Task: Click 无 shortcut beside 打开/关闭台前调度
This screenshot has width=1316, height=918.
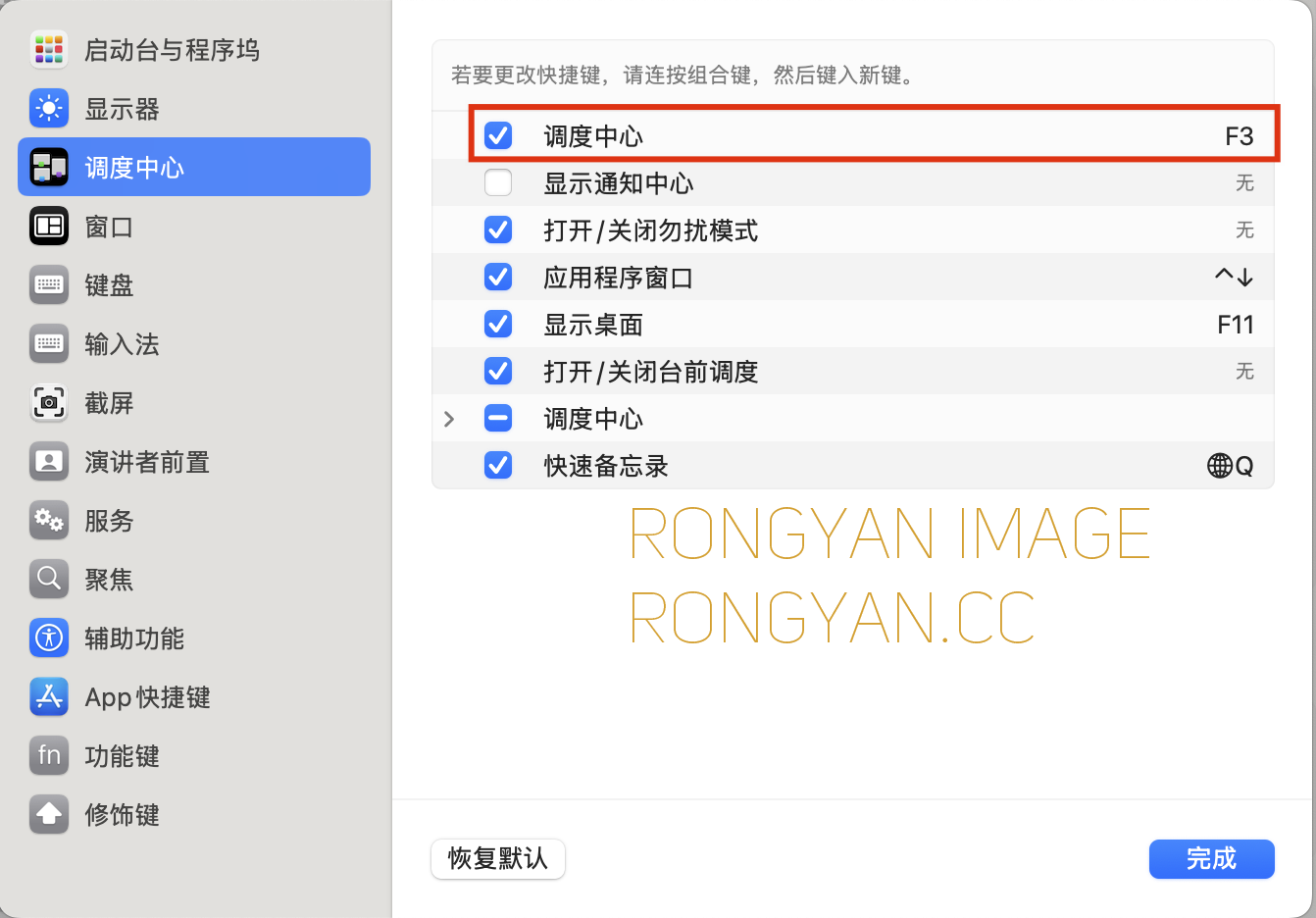Action: (1244, 372)
